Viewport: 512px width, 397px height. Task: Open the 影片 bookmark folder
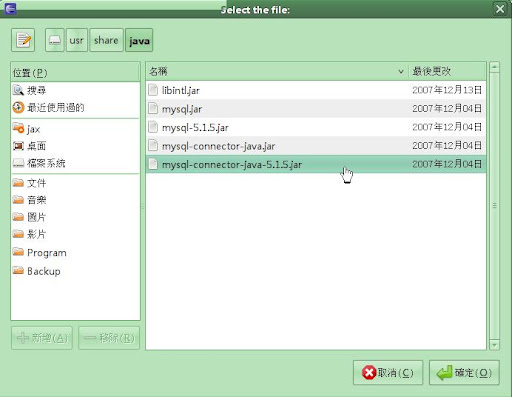(x=75, y=234)
